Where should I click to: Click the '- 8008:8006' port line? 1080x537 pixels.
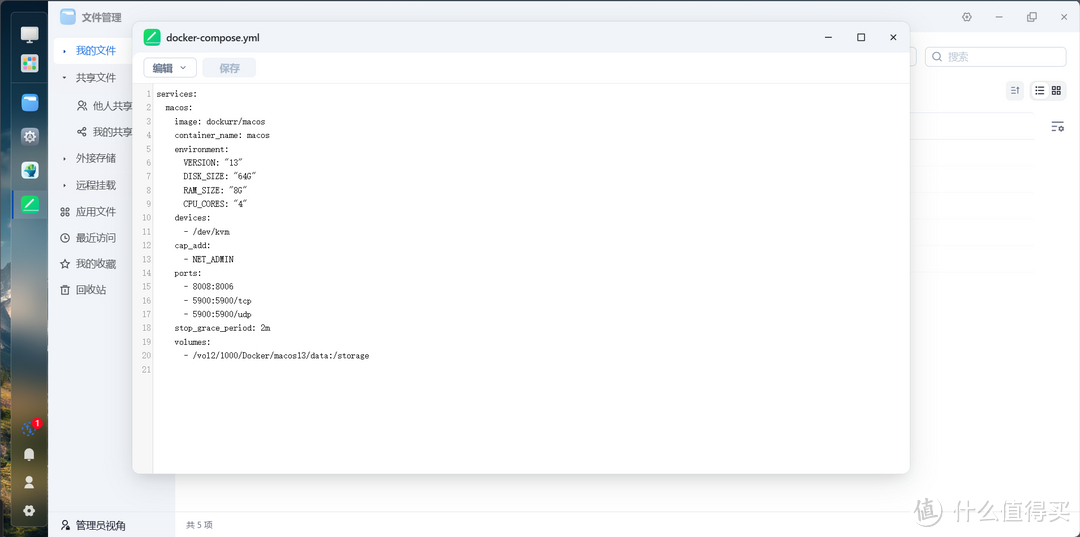click(x=209, y=287)
